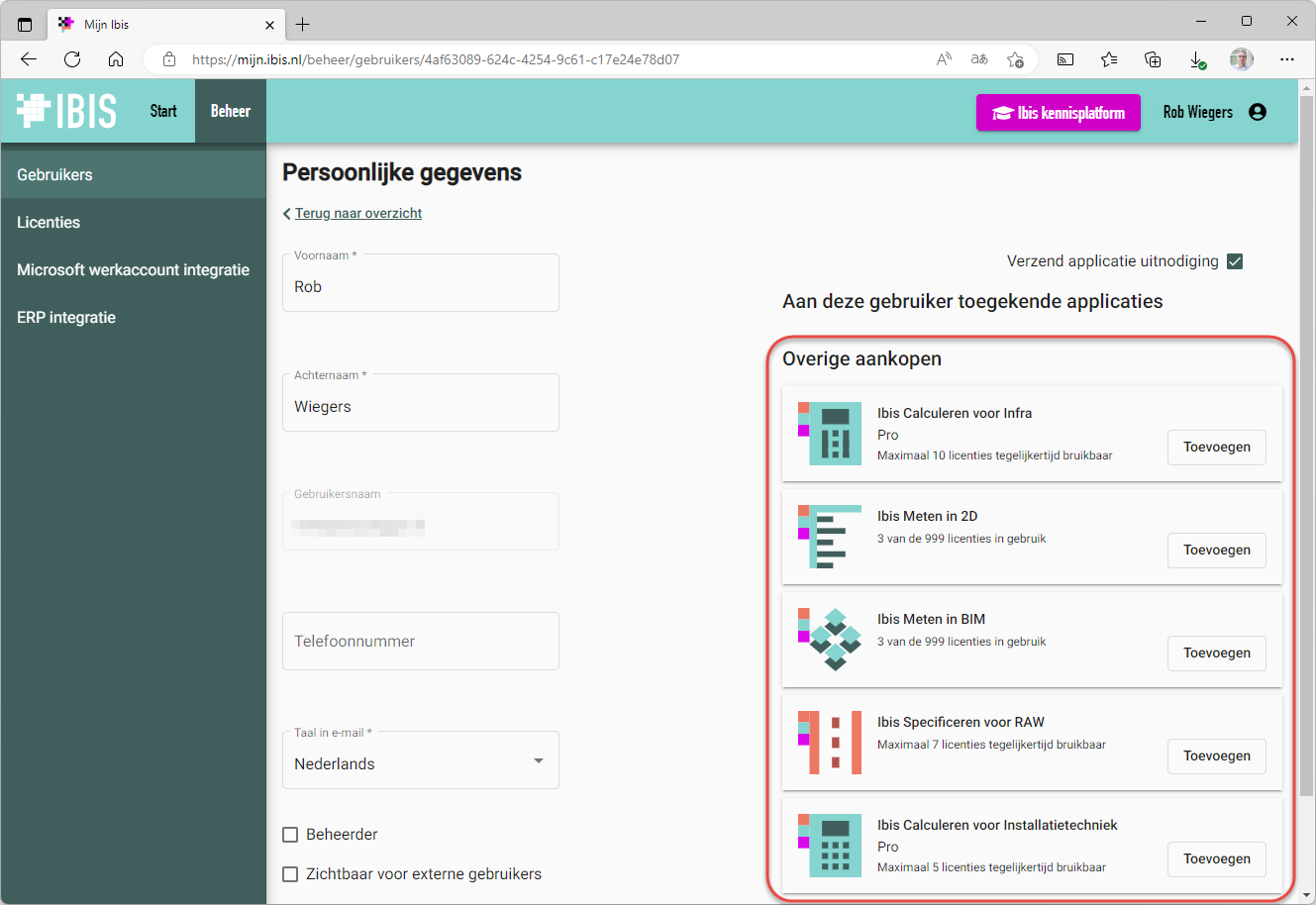
Task: Open the browser favorites list icon
Action: pos(1109,59)
